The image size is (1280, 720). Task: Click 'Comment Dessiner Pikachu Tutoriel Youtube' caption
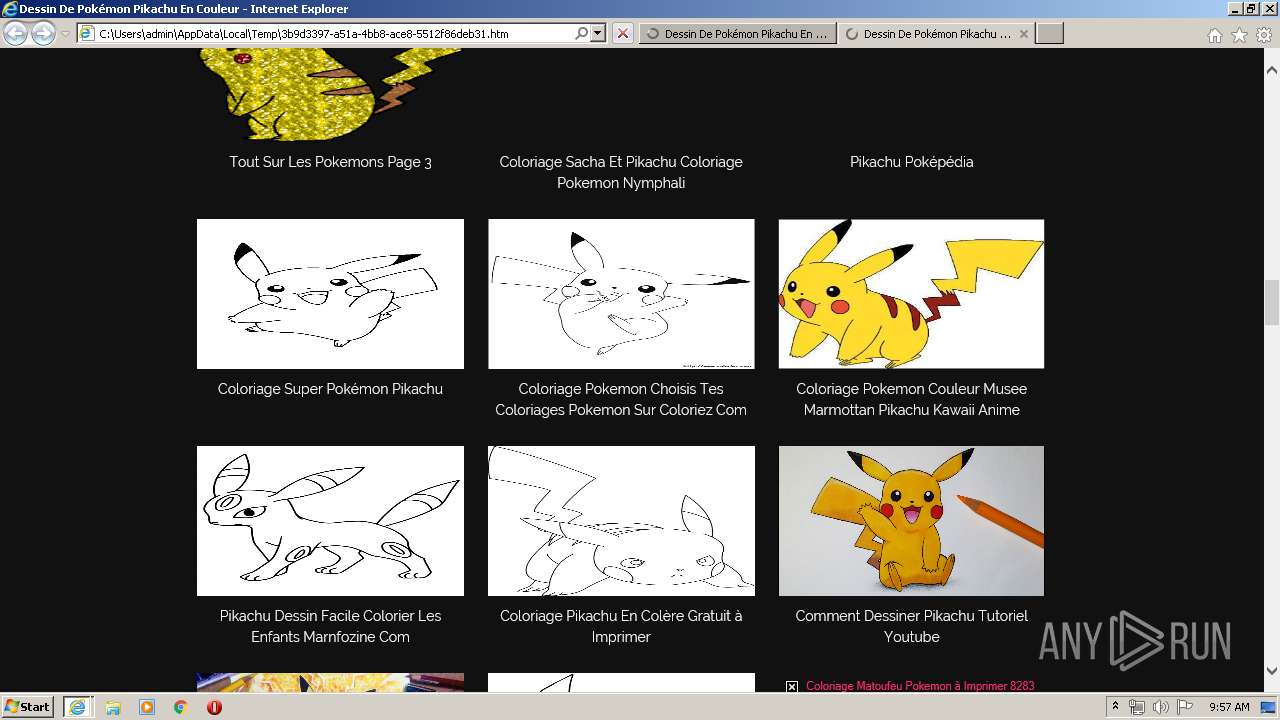click(x=911, y=626)
